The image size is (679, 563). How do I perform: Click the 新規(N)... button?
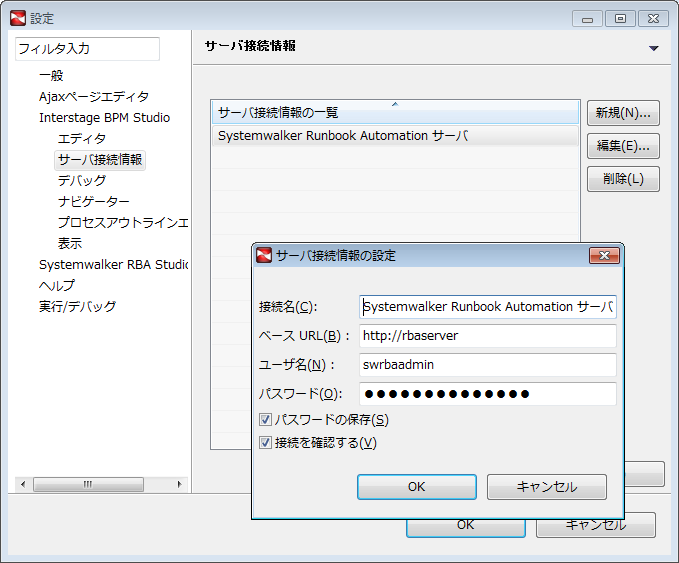click(x=623, y=113)
